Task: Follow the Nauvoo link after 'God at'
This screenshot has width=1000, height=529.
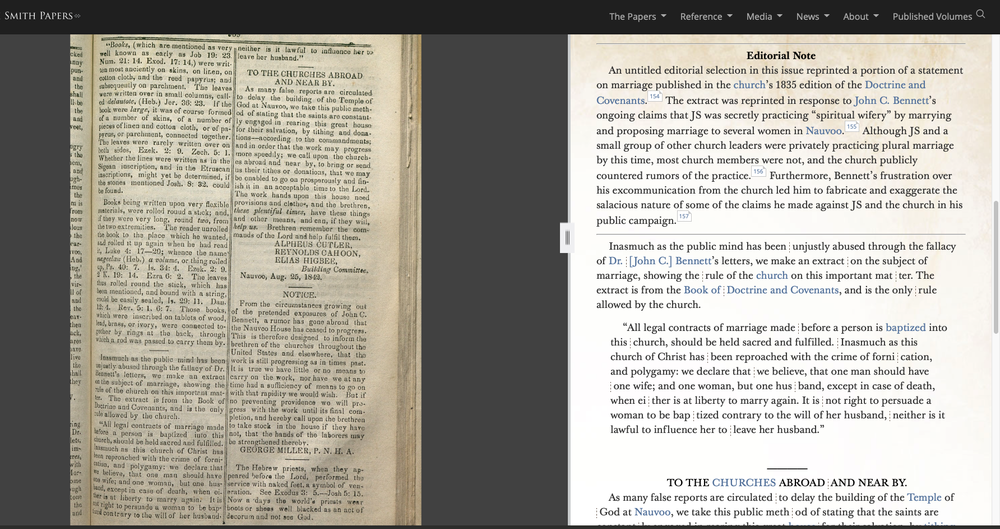Action: (x=652, y=512)
